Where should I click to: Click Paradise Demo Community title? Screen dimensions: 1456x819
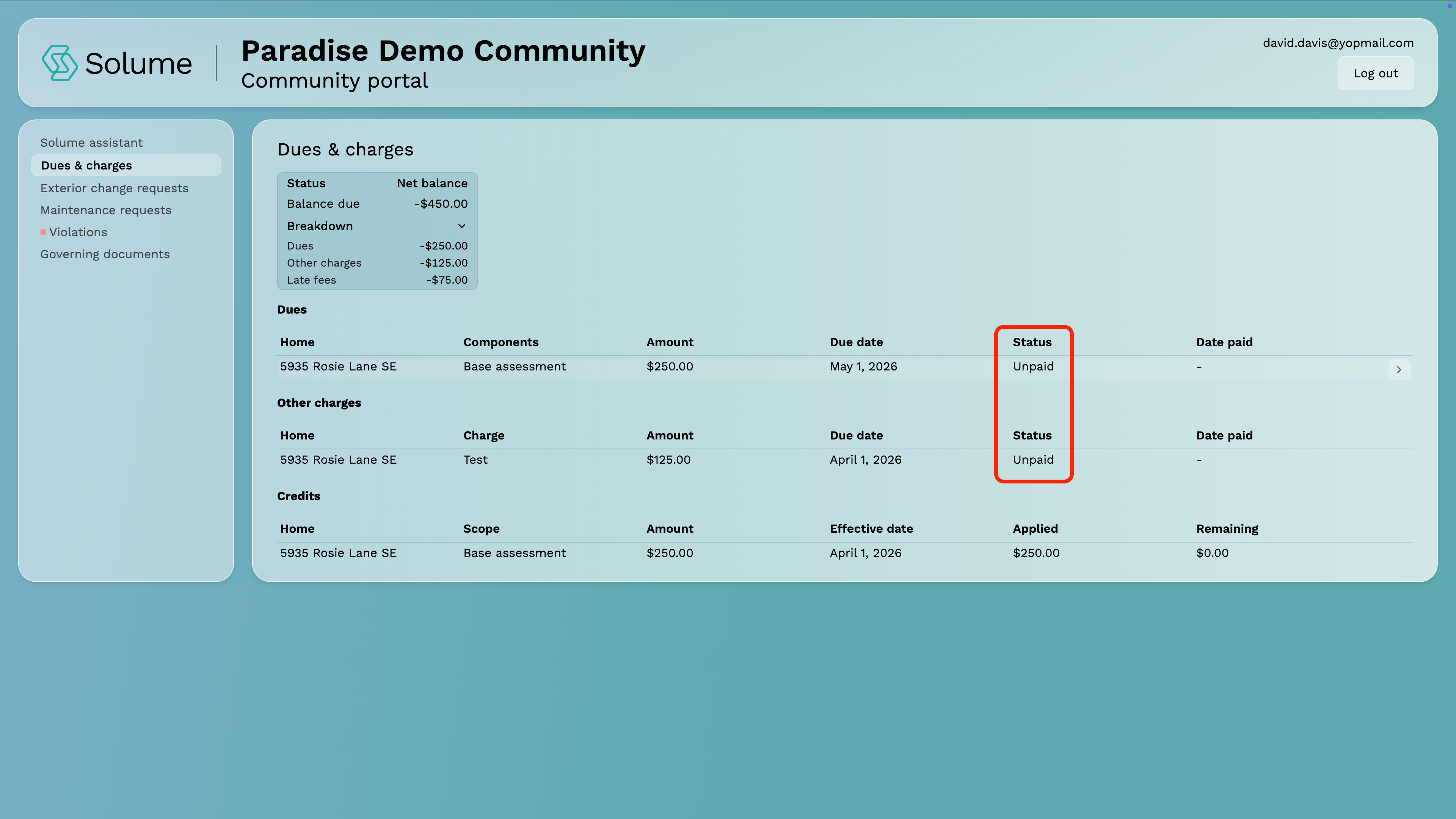(x=443, y=51)
